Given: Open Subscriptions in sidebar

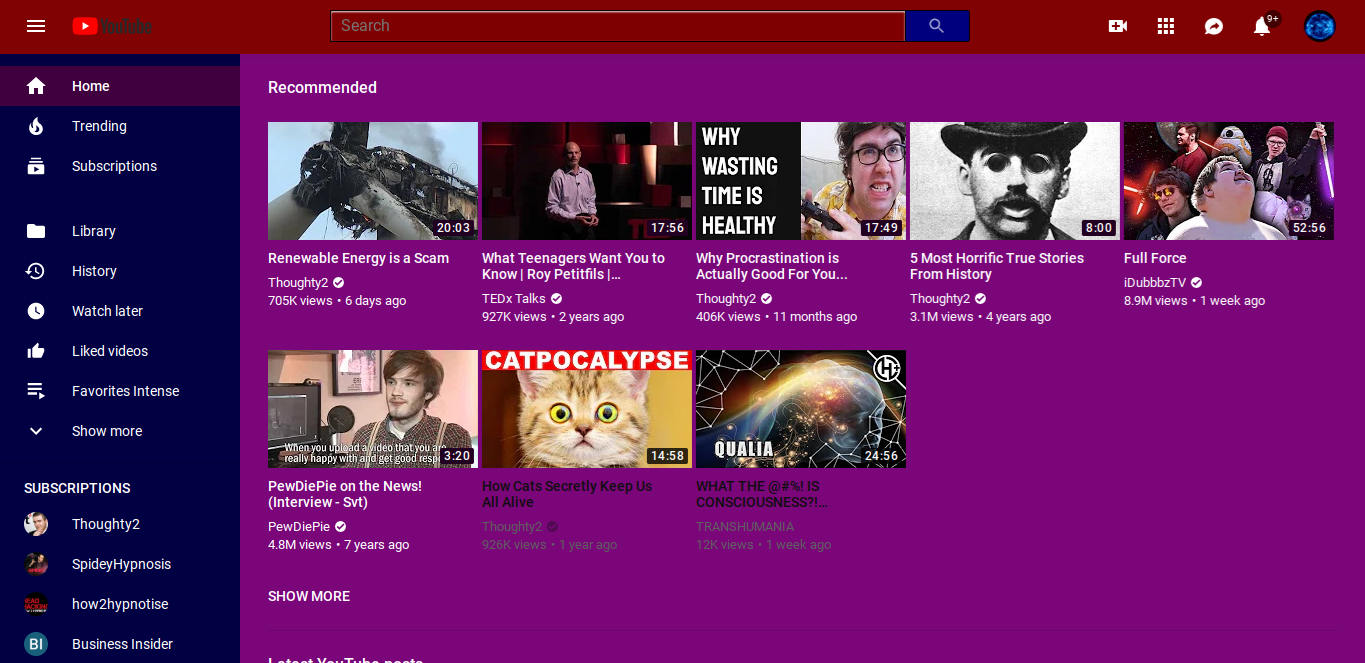Looking at the screenshot, I should (114, 166).
